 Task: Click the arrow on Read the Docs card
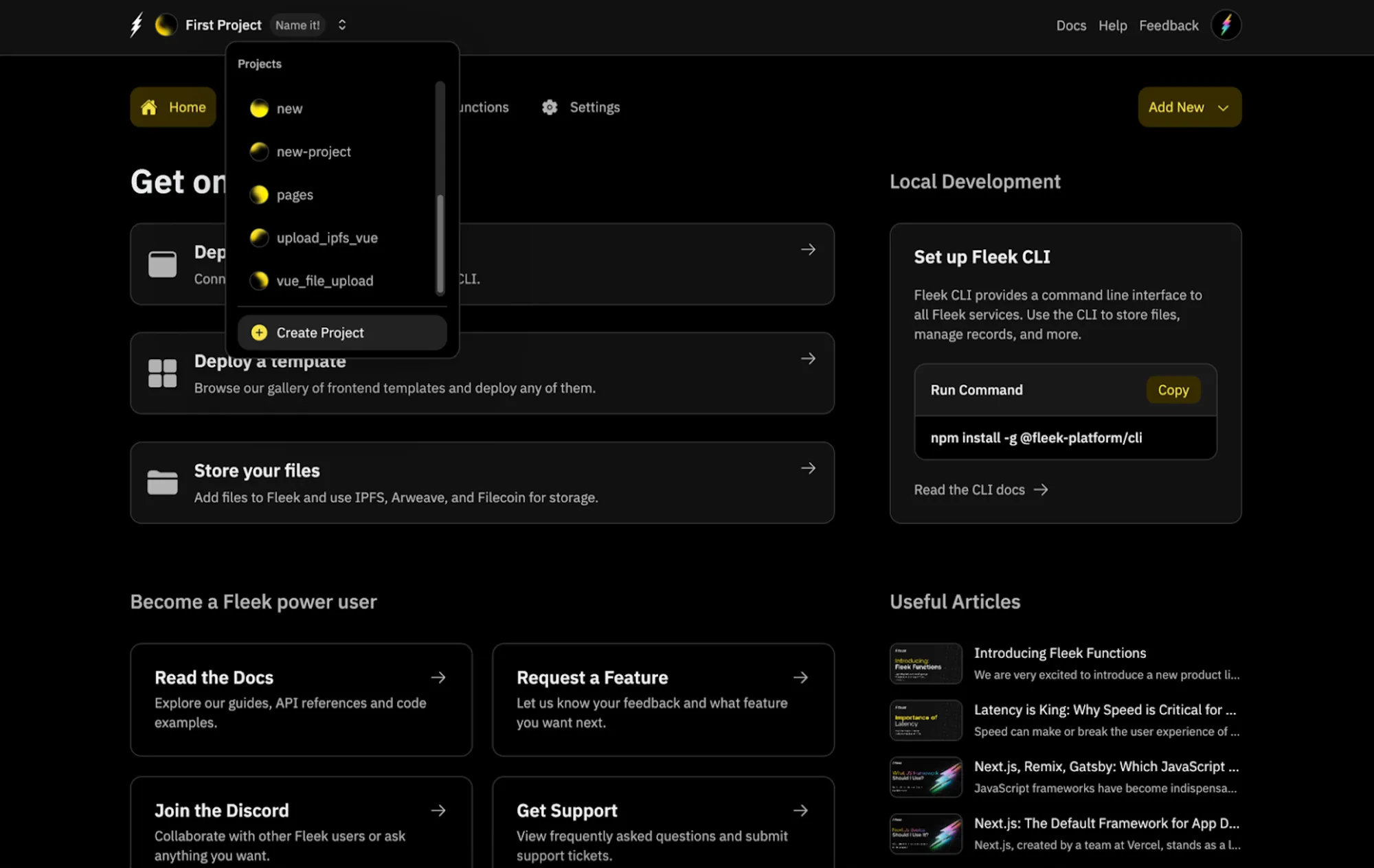pos(438,678)
